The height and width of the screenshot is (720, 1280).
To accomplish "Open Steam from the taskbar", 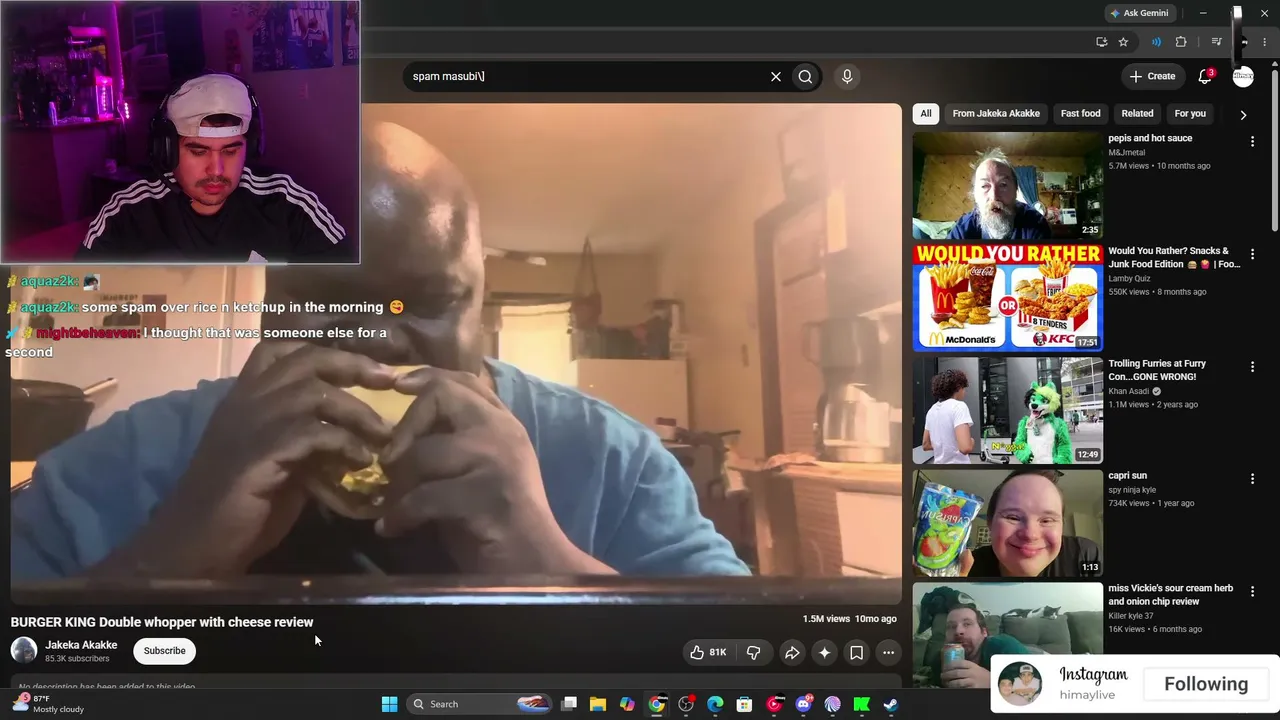I will (890, 704).
